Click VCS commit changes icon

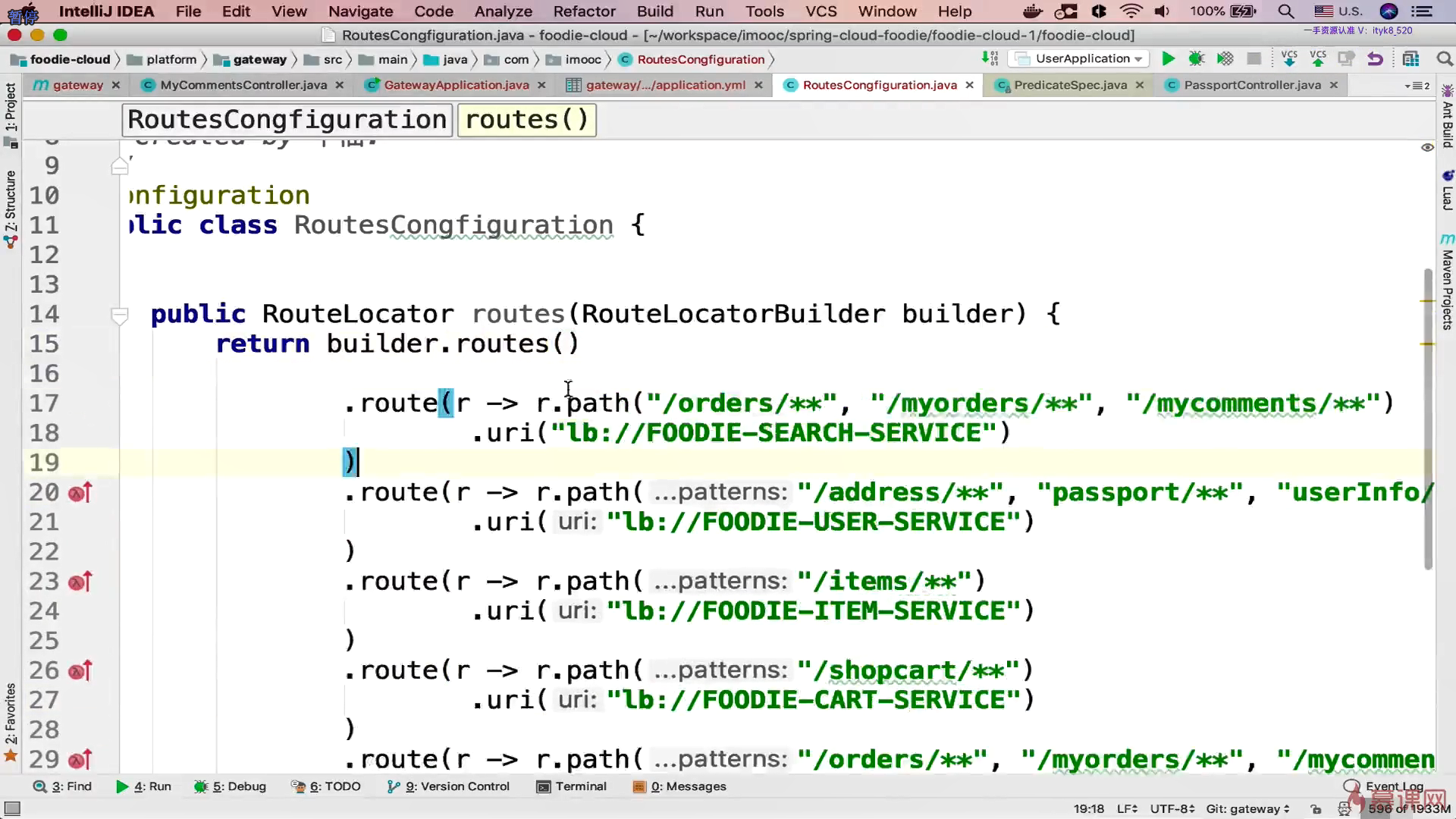click(x=1318, y=59)
